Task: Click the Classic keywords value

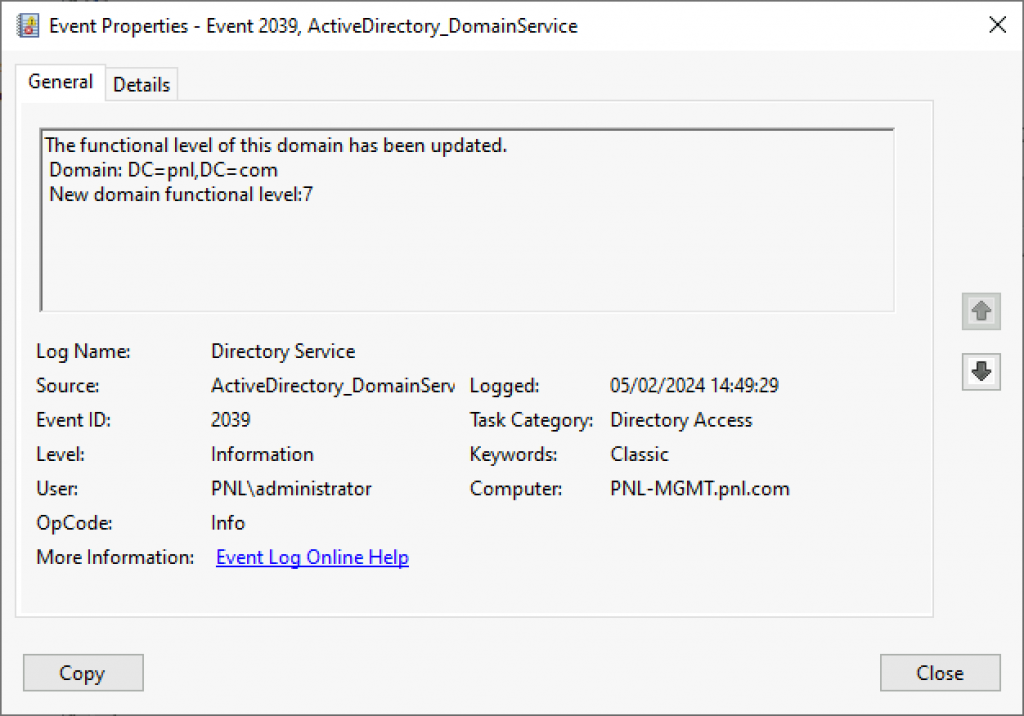Action: (639, 454)
